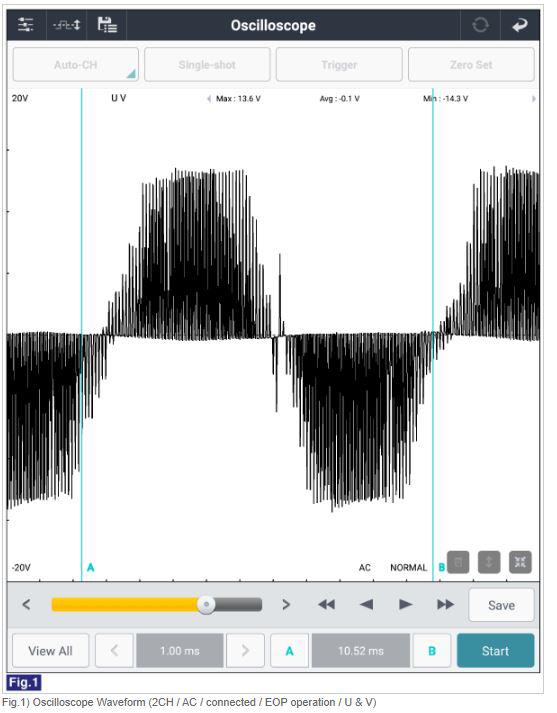Open the Auto-CH dropdown
The image size is (557, 713).
click(x=75, y=65)
